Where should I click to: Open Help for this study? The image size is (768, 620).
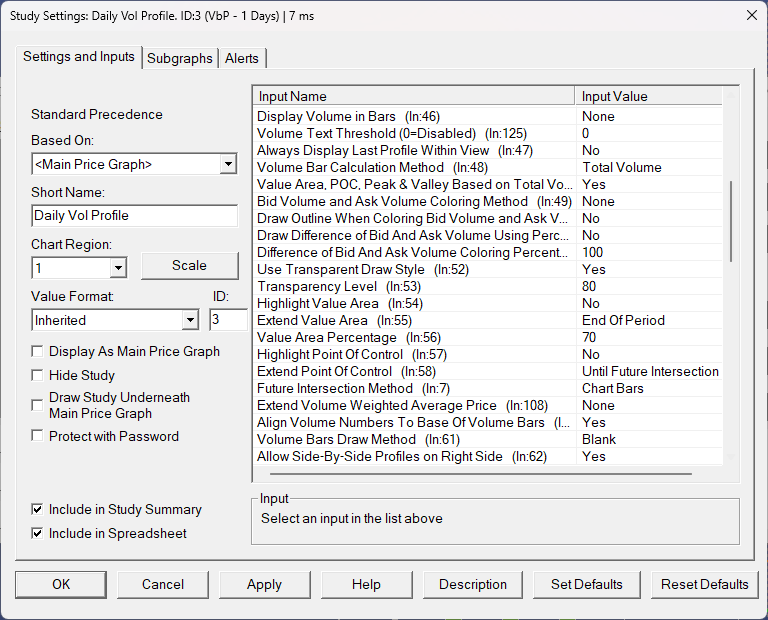(366, 584)
